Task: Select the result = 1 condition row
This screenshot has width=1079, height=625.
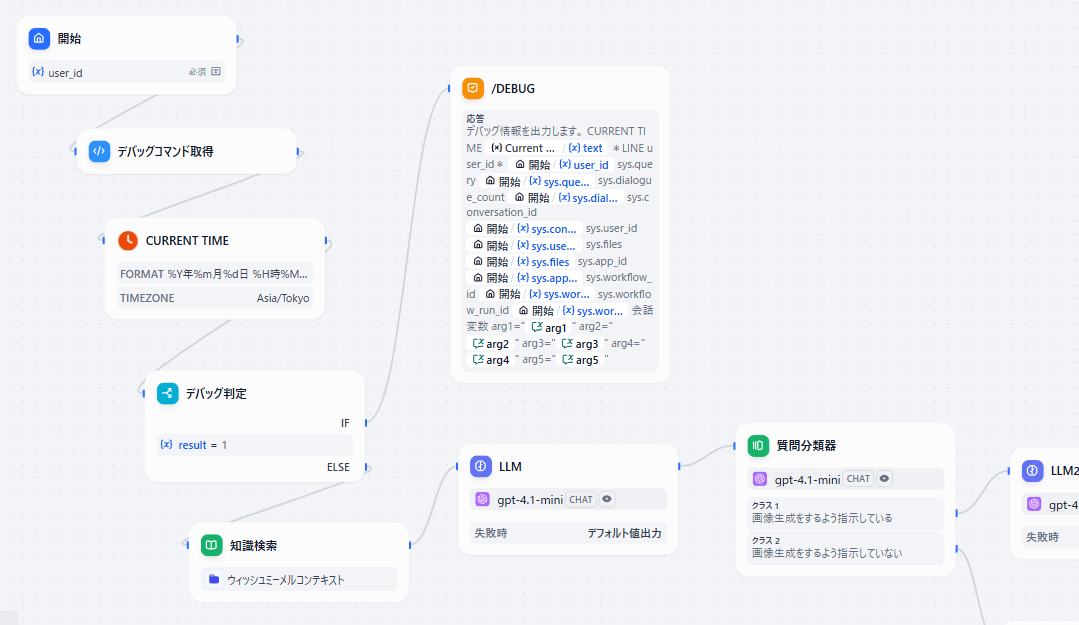Action: click(x=255, y=445)
